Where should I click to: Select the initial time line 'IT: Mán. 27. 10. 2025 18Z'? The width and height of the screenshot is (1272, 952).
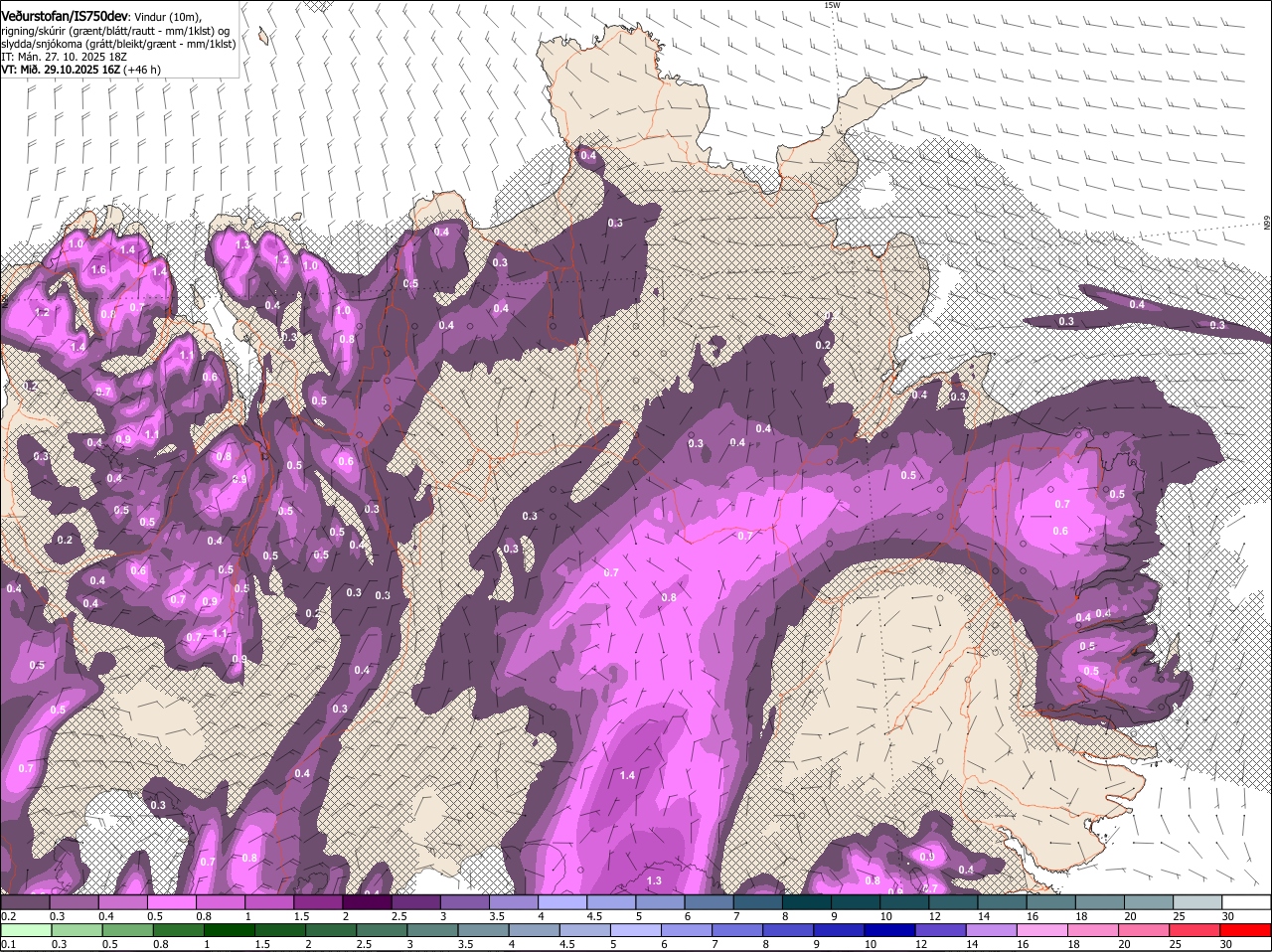tap(64, 57)
